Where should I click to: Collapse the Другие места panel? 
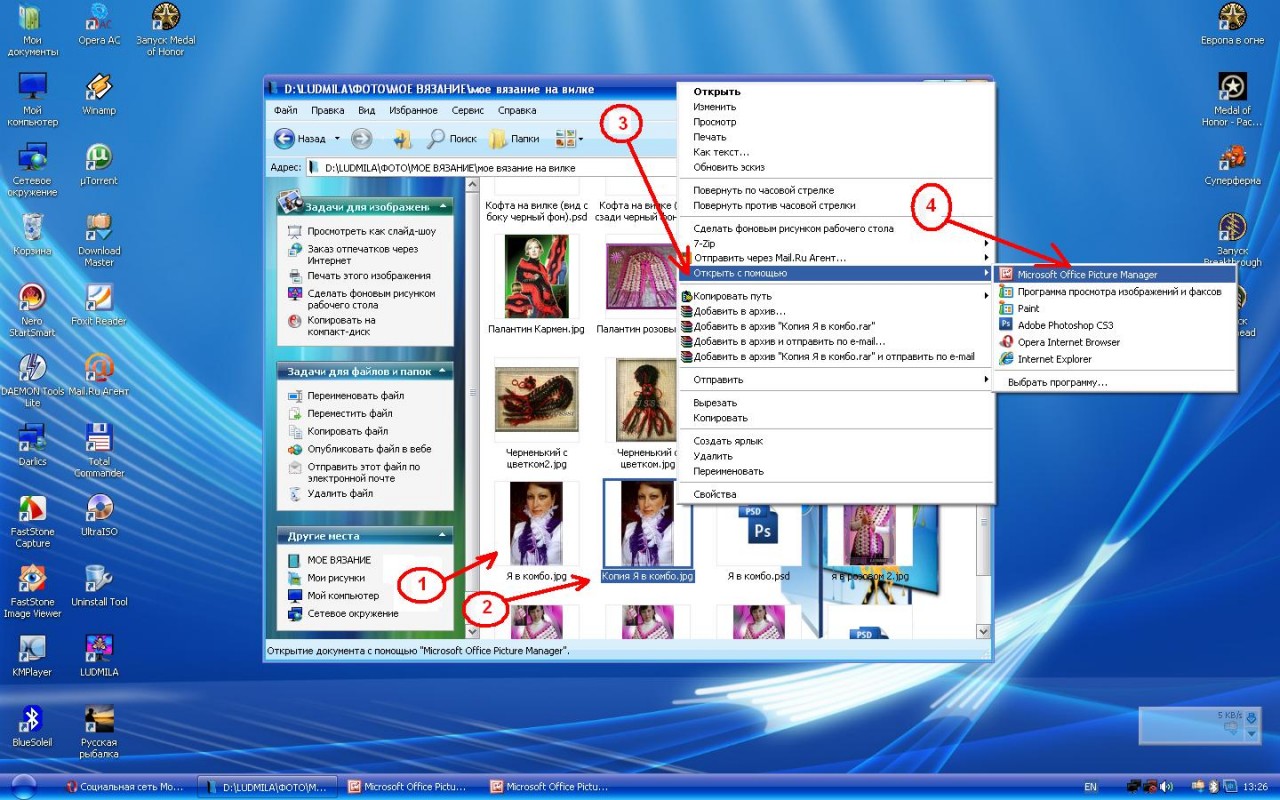click(443, 535)
